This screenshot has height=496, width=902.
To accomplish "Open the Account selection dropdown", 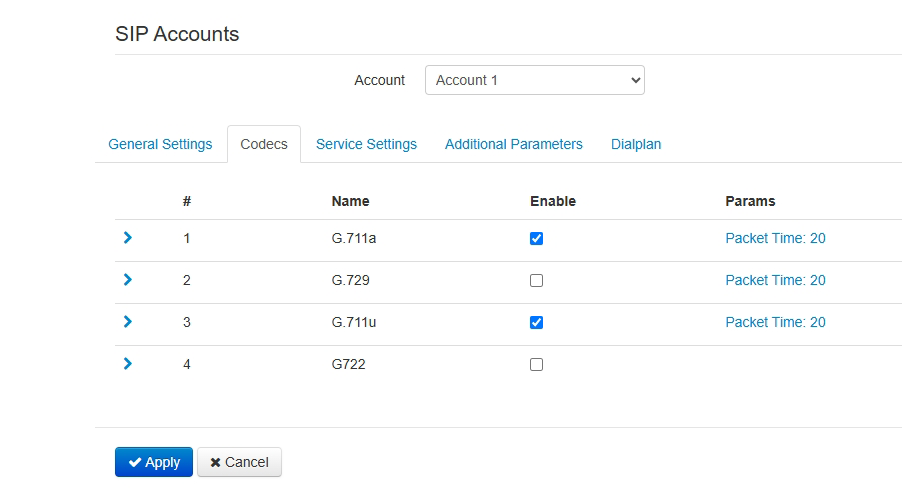I will pyautogui.click(x=534, y=80).
